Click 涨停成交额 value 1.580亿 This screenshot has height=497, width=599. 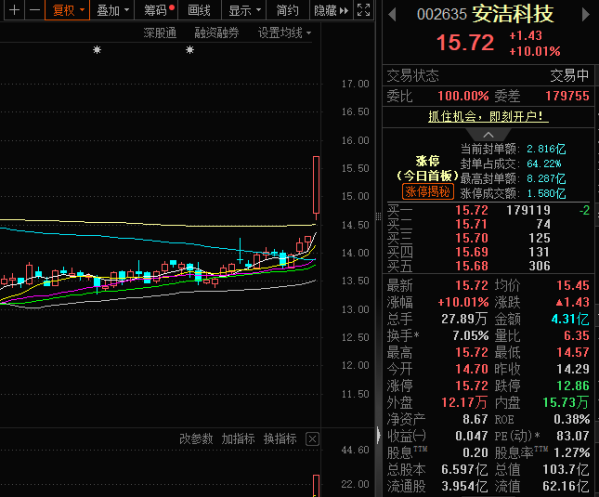(x=546, y=193)
